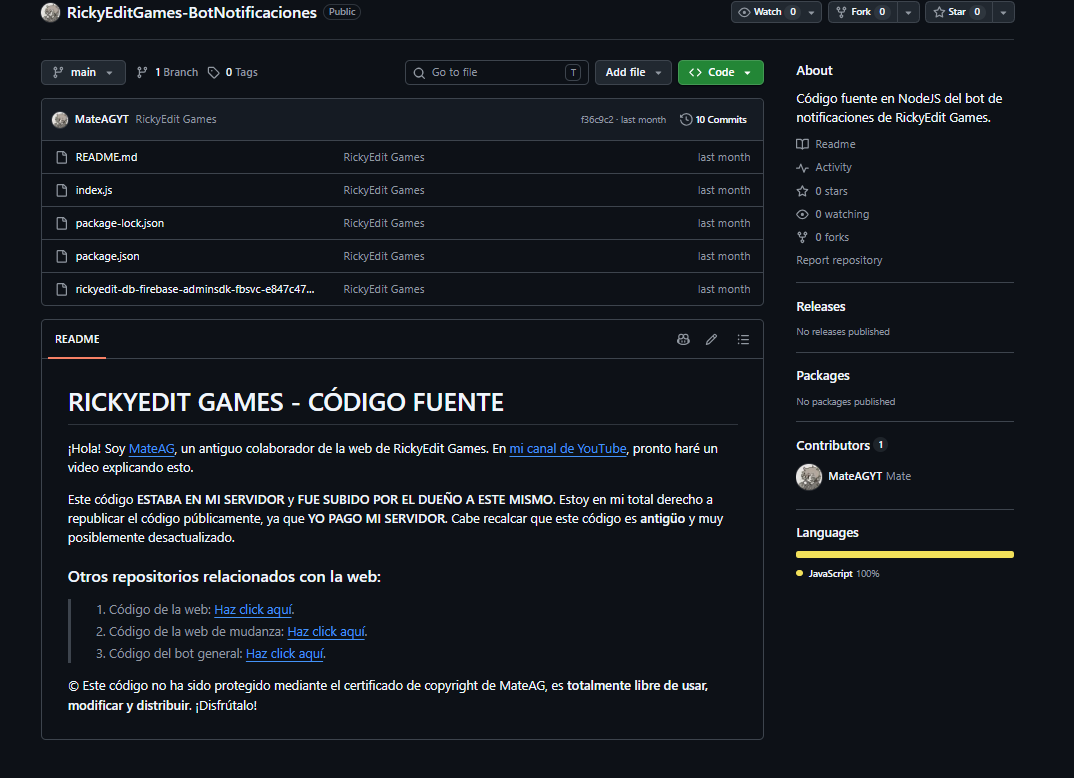The height and width of the screenshot is (778, 1074).
Task: Open Haz click aquí for web de mudanza
Action: 326,631
